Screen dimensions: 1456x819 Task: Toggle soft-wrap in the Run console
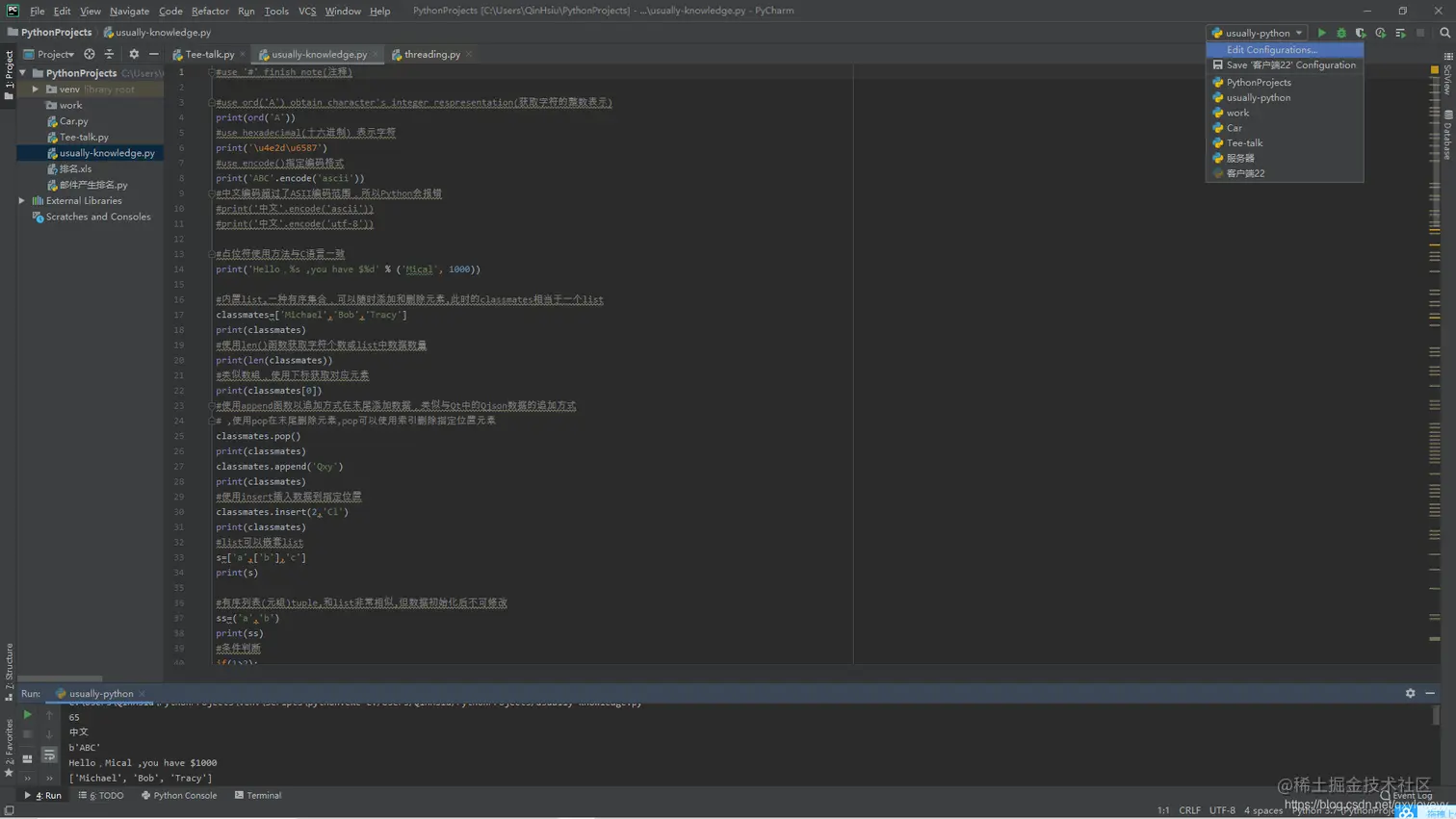[x=49, y=755]
